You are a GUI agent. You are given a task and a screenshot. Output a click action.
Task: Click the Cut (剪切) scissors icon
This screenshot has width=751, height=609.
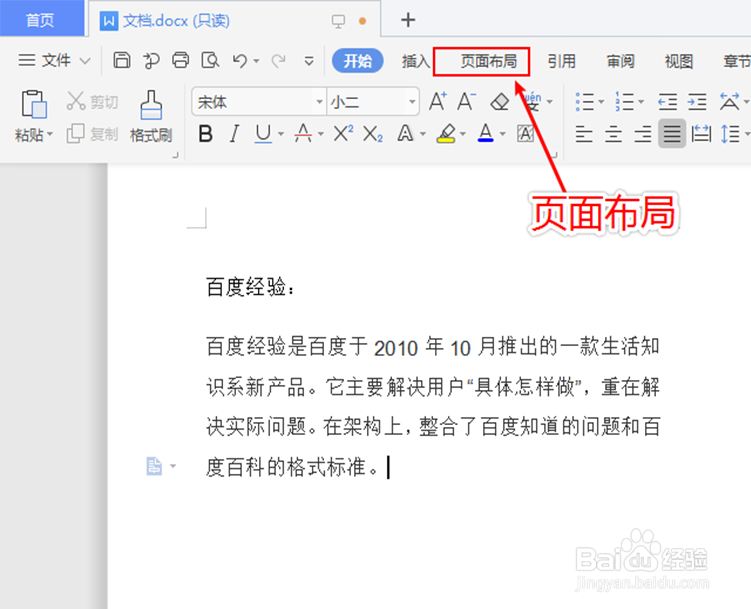[x=75, y=101]
